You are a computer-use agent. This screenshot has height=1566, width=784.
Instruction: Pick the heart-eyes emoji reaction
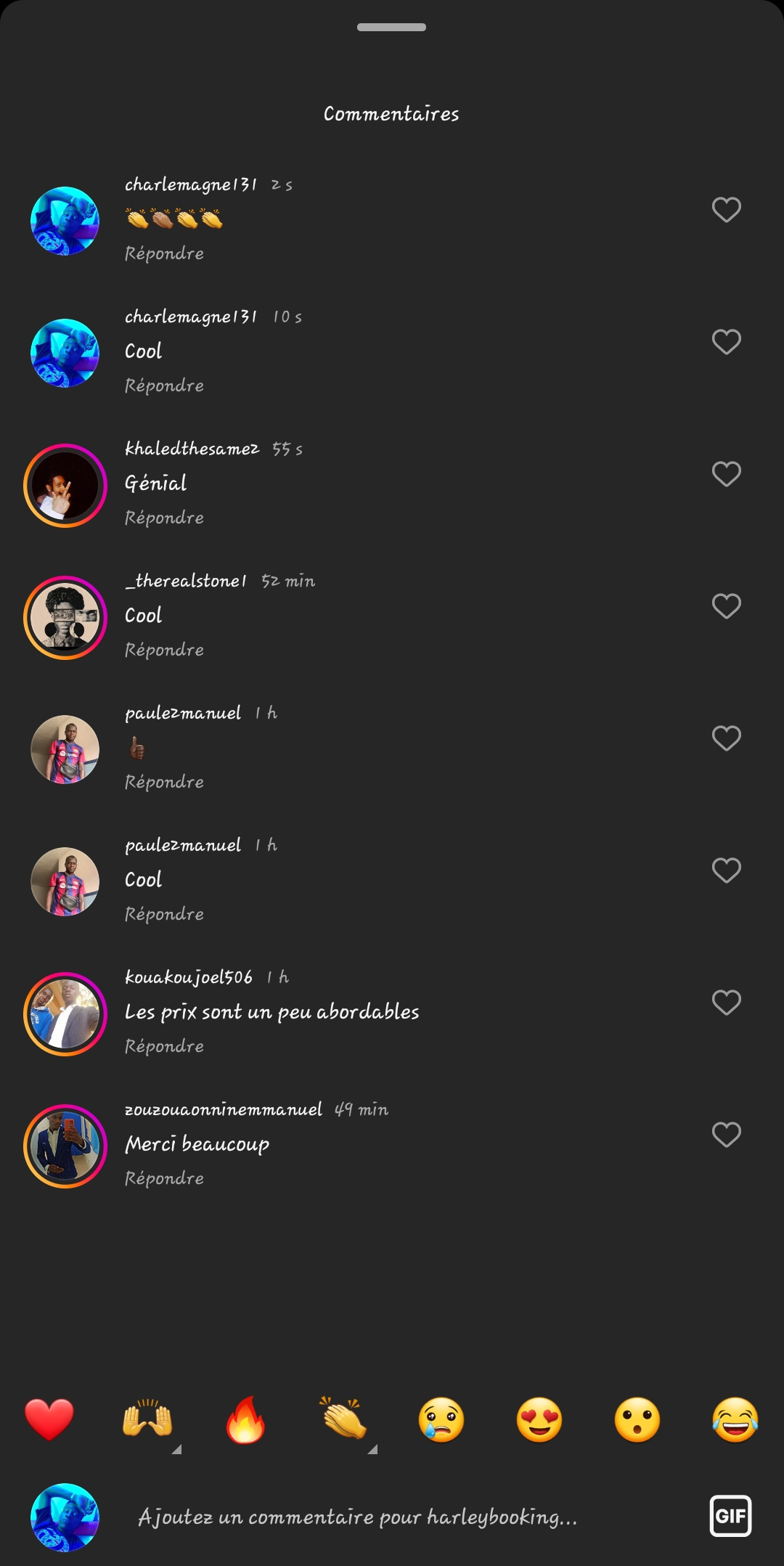[x=539, y=1419]
